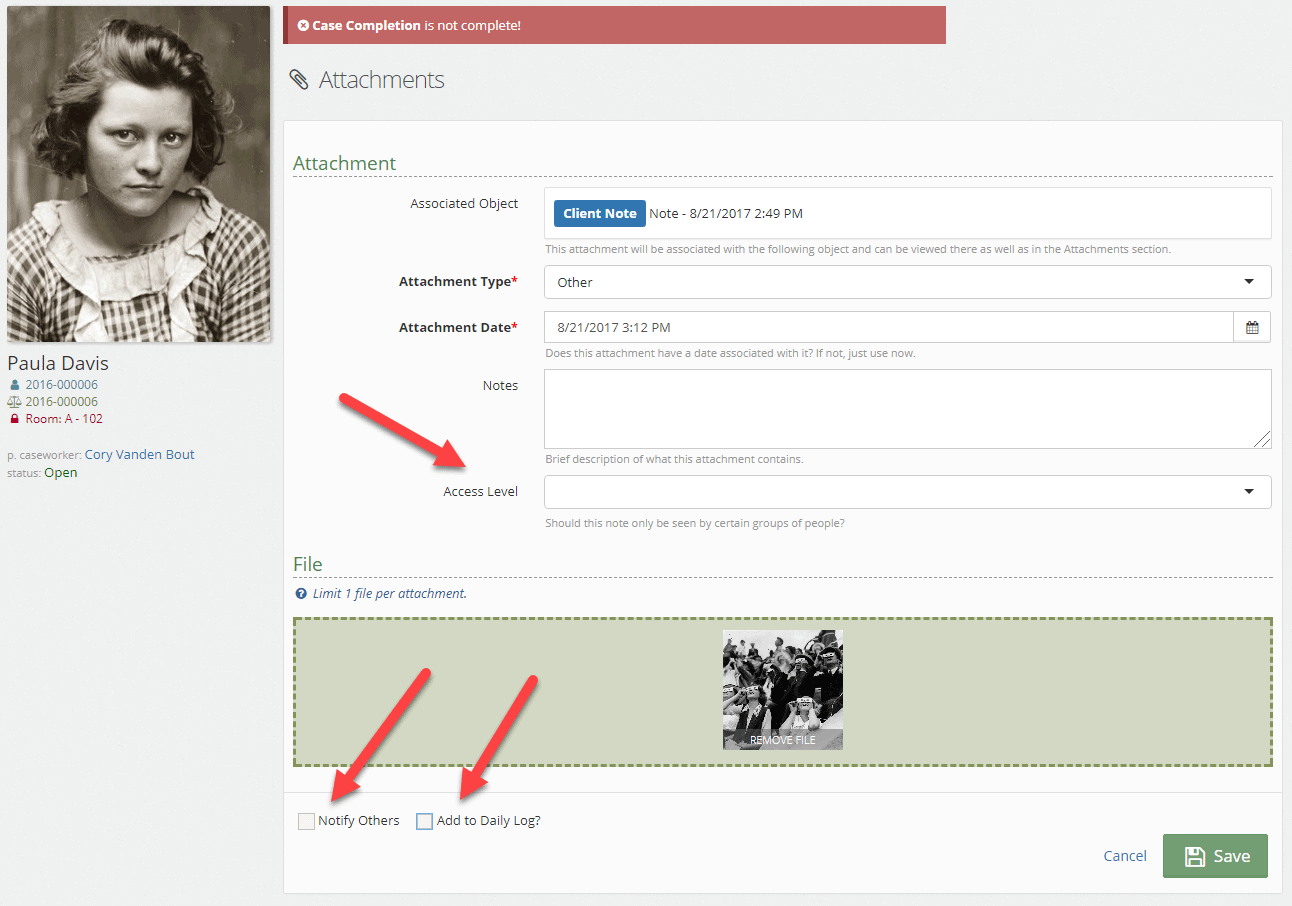Enable the Notify Others checkbox
1292x906 pixels.
click(x=306, y=821)
